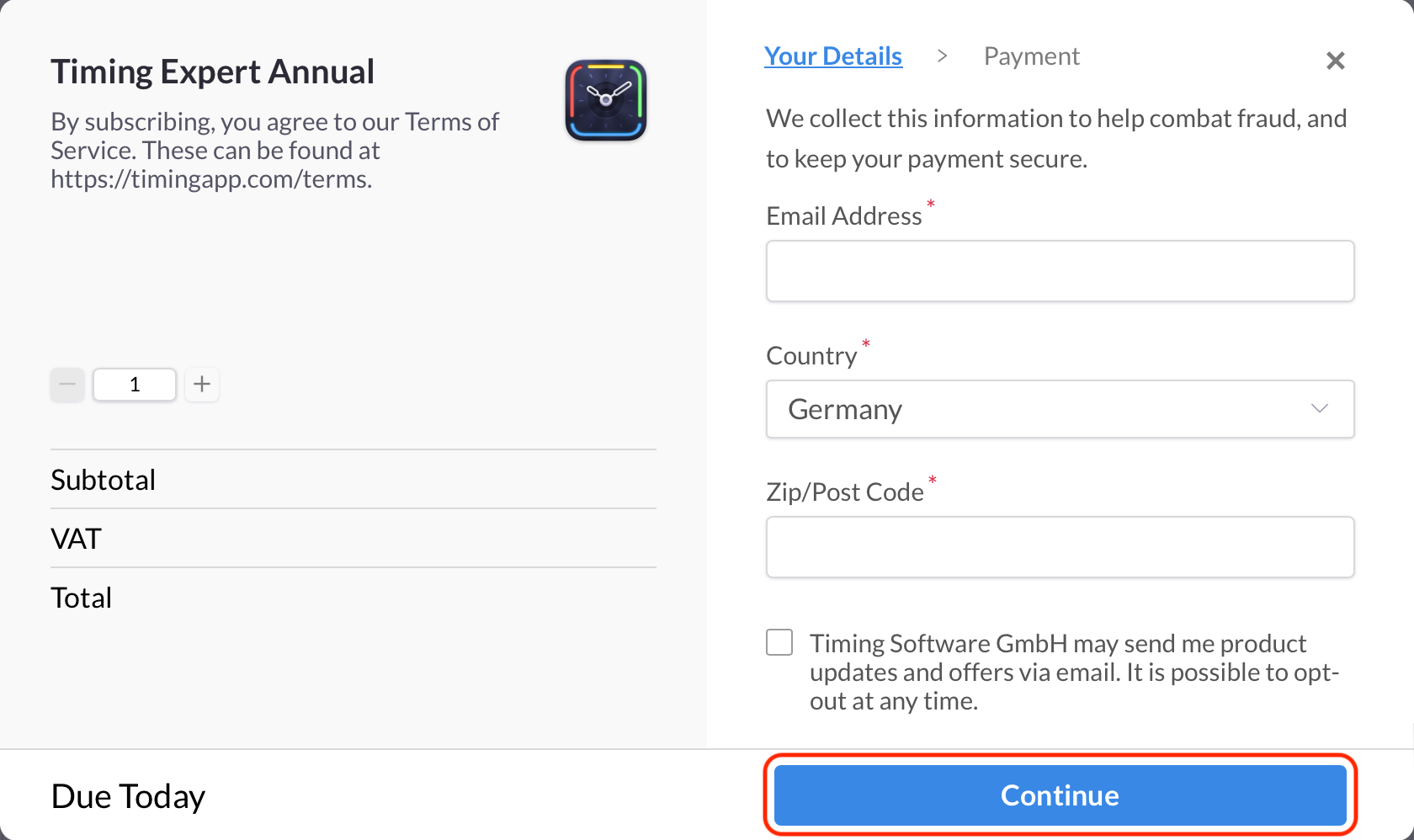Click the greater-than separator between steps
1414x840 pixels.
[942, 56]
